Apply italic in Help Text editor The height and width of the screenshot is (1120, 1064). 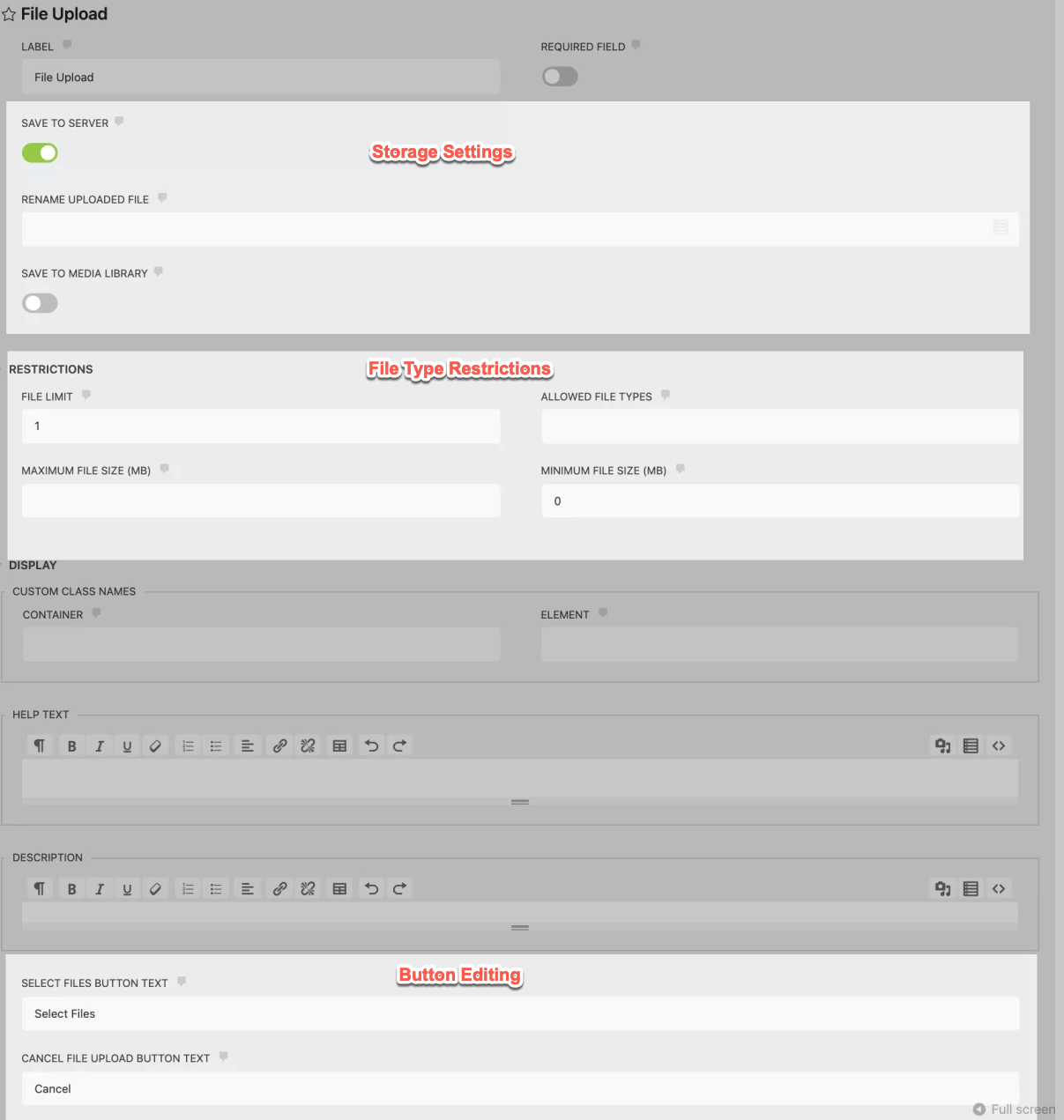point(100,746)
